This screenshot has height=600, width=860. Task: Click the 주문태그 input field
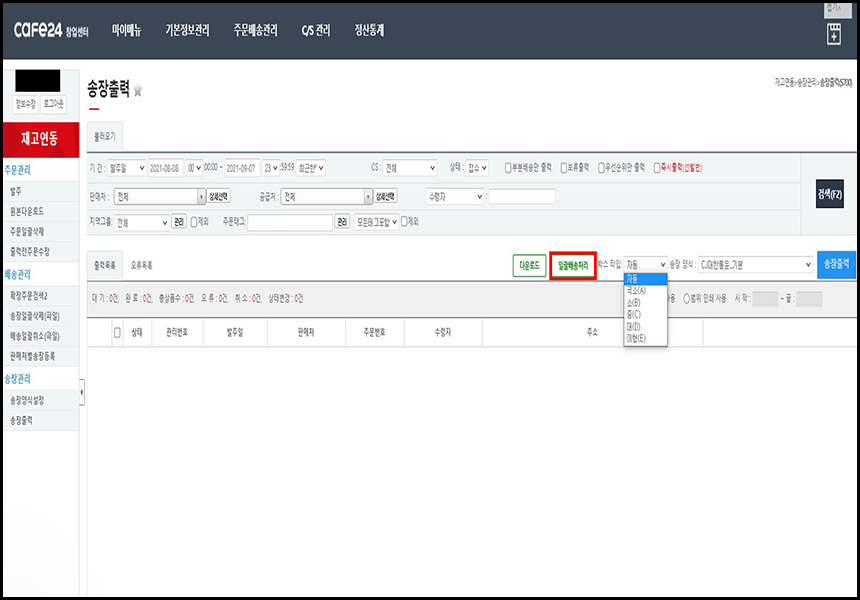tap(290, 222)
